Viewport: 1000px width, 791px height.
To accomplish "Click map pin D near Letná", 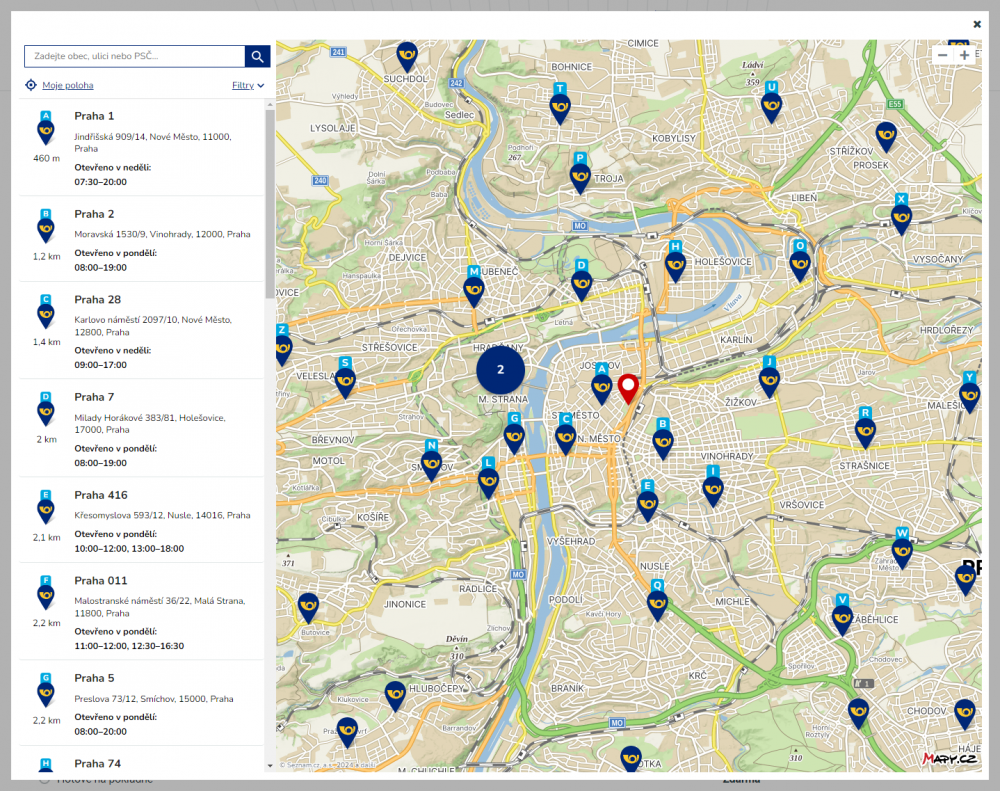I will click(581, 281).
